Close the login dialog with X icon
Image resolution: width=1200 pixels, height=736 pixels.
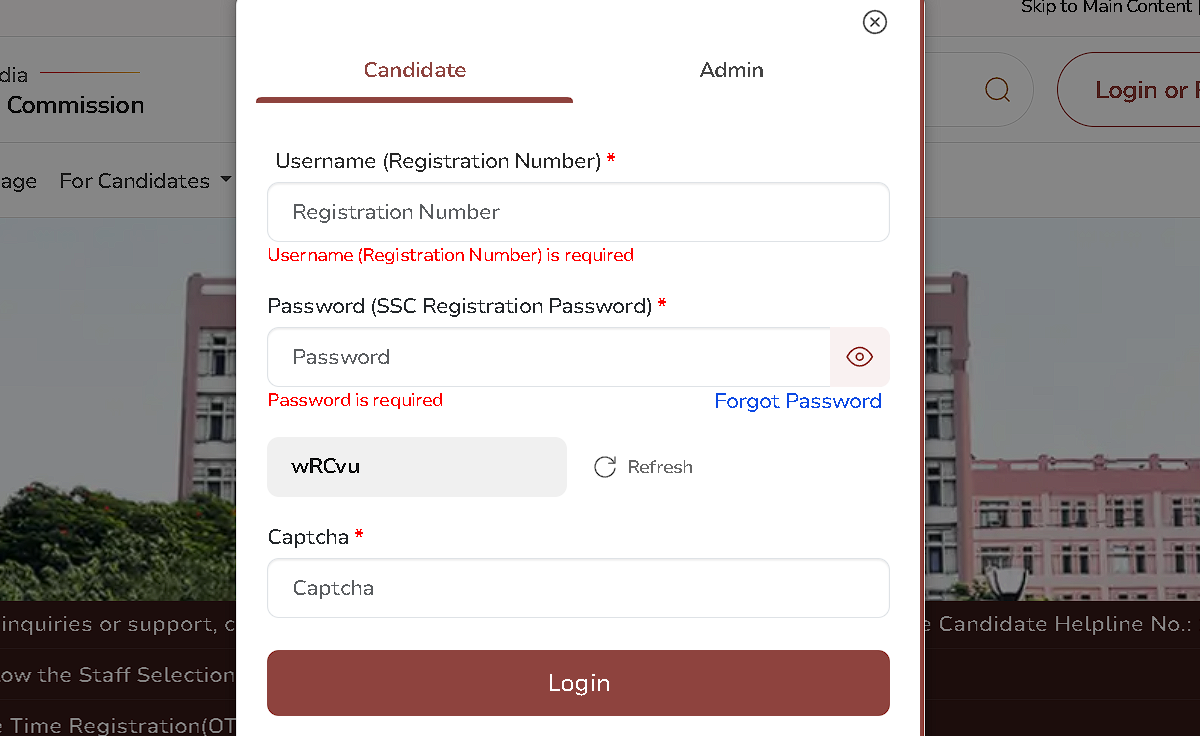coord(875,22)
